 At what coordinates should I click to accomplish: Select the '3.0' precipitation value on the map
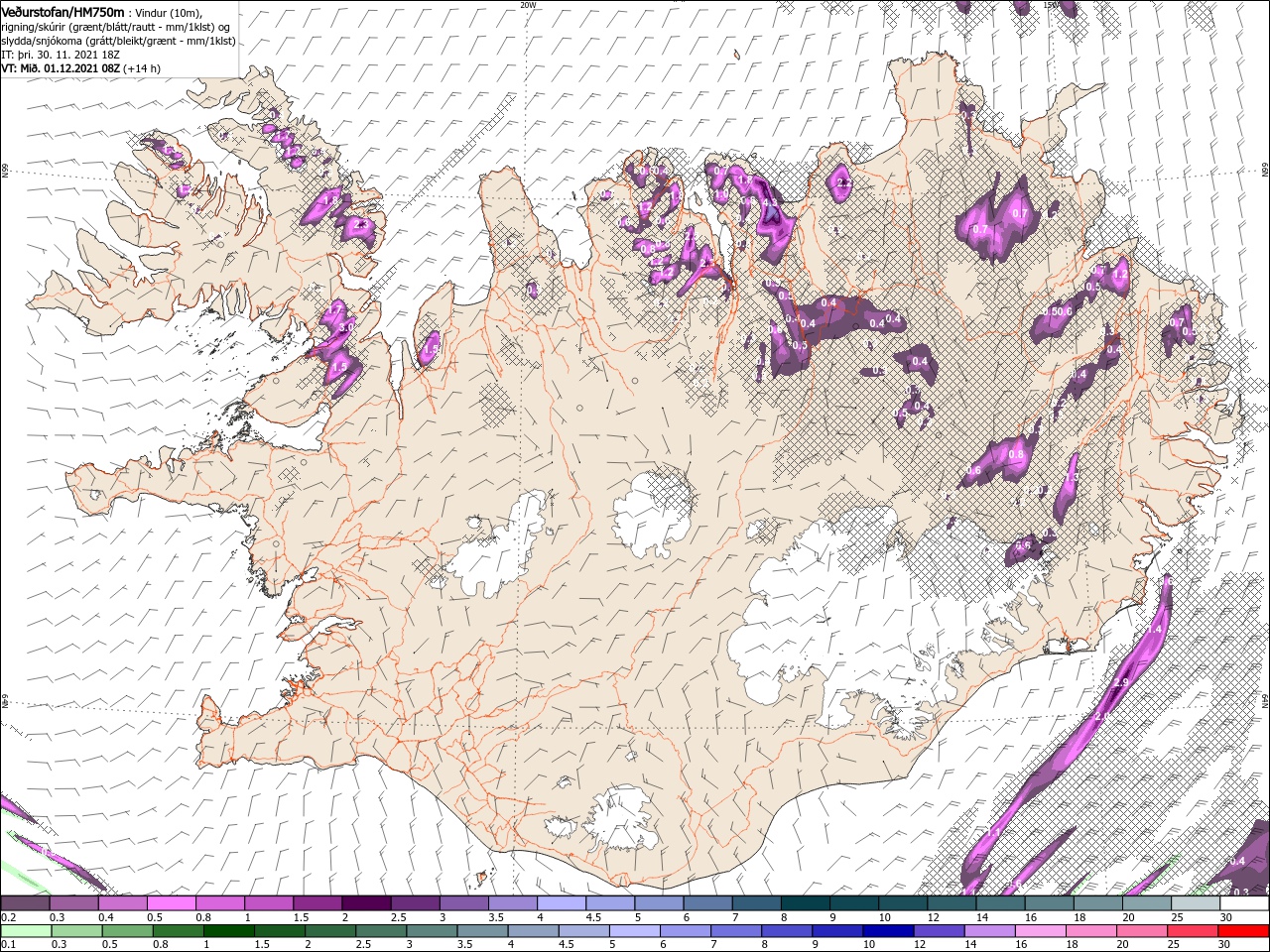tap(346, 327)
